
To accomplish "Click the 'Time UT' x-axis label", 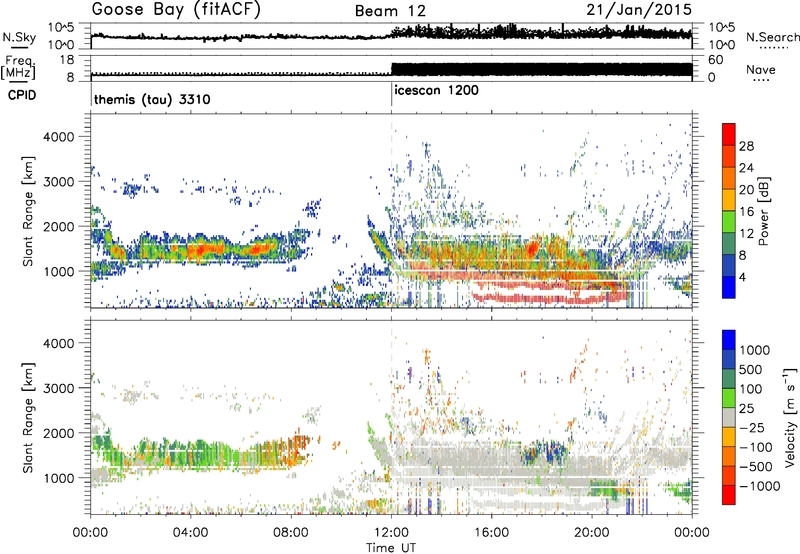I will click(x=391, y=548).
